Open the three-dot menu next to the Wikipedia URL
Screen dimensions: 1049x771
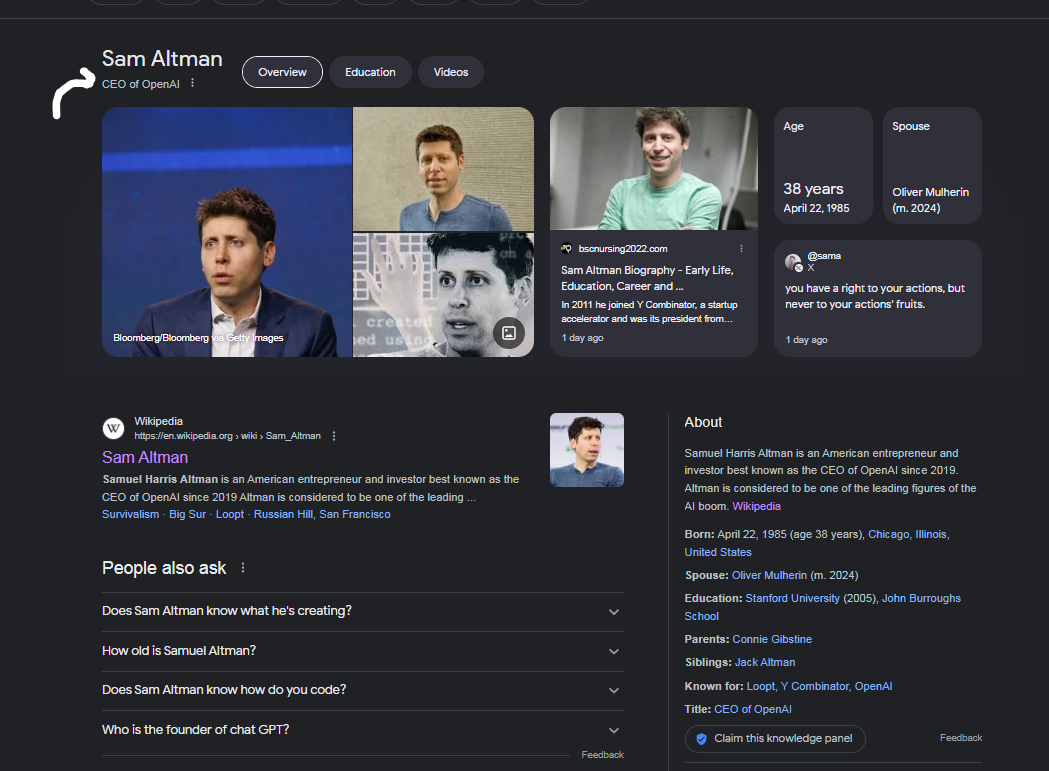[x=334, y=436]
